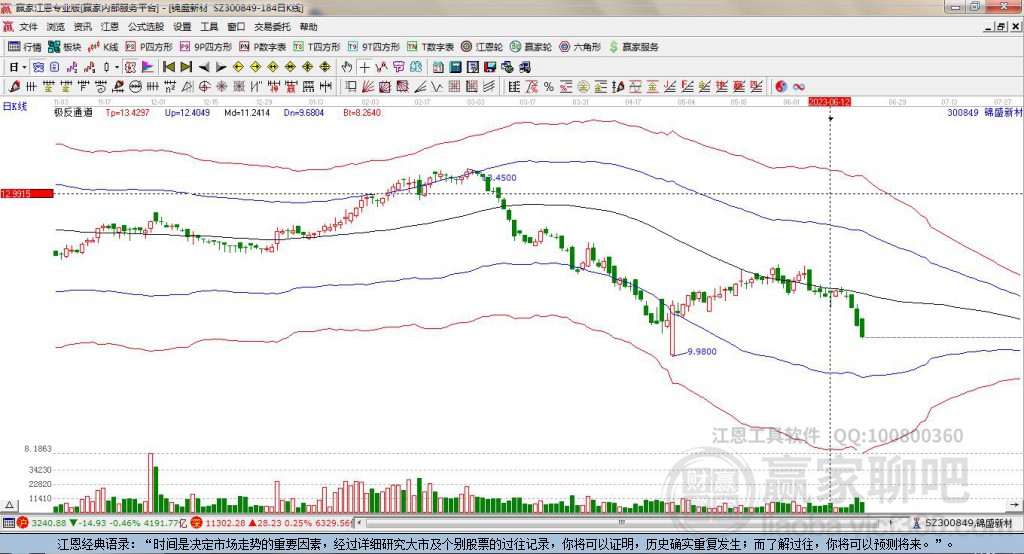1024x554 pixels.
Task: Open the P四方形 tool
Action: [149, 47]
